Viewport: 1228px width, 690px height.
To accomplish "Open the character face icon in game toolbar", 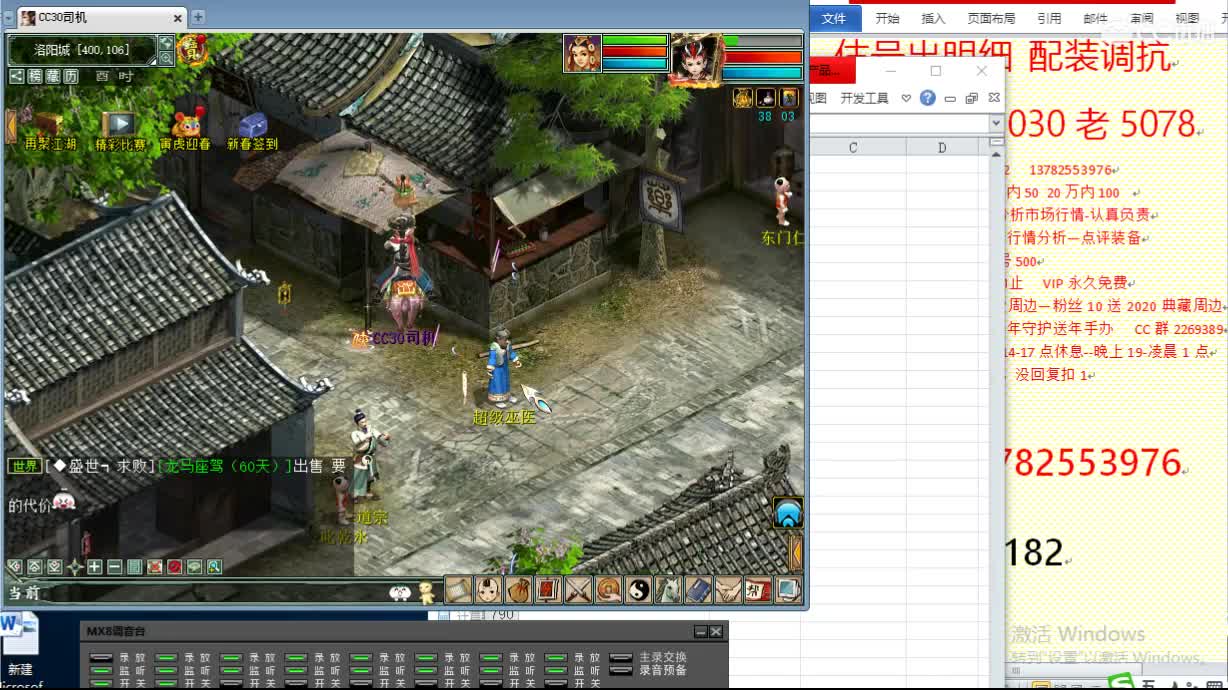I will pos(489,590).
